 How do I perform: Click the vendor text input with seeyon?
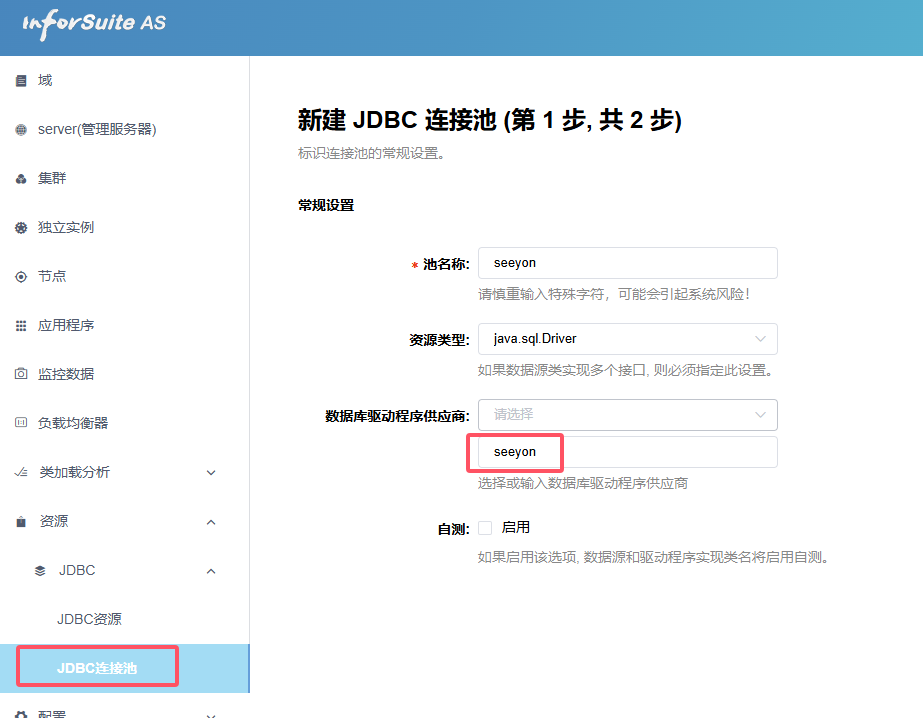[627, 452]
